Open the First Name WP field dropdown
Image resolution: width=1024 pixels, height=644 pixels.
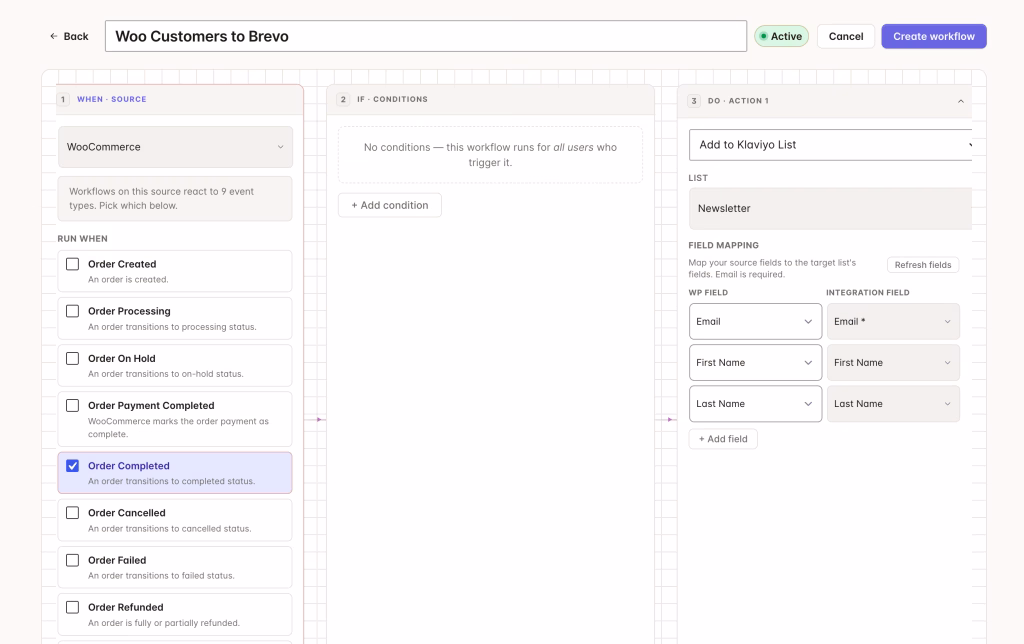tap(755, 362)
